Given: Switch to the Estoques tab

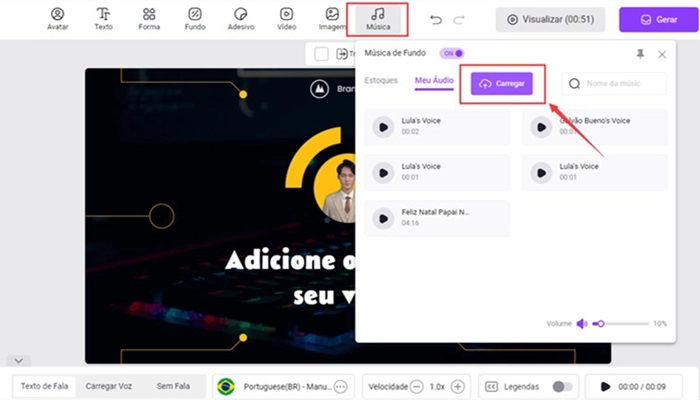Looking at the screenshot, I should (381, 80).
